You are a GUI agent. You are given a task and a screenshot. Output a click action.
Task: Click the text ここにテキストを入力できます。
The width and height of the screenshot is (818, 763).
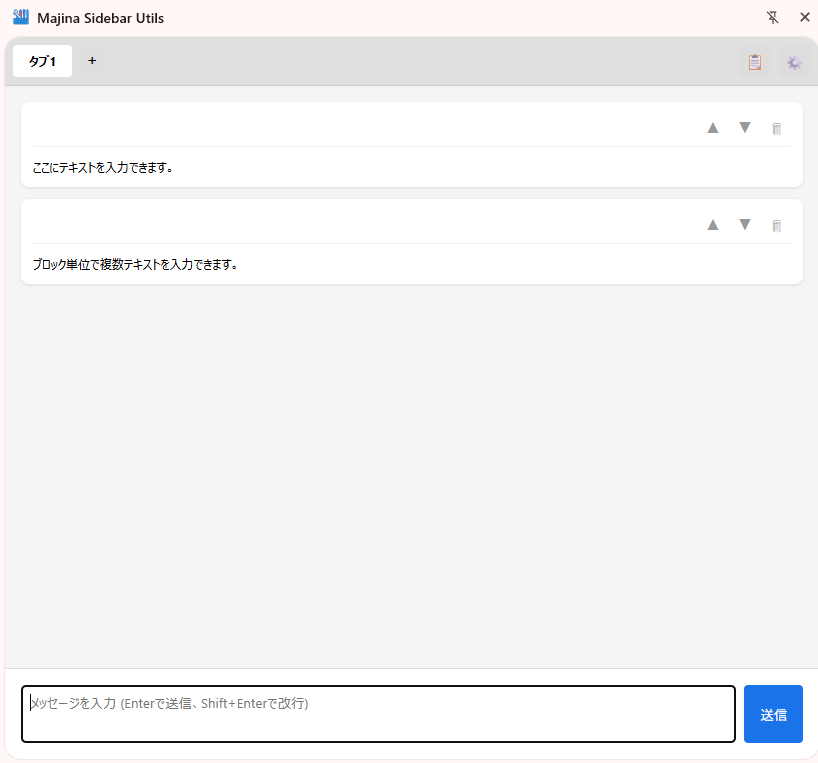coord(103,168)
